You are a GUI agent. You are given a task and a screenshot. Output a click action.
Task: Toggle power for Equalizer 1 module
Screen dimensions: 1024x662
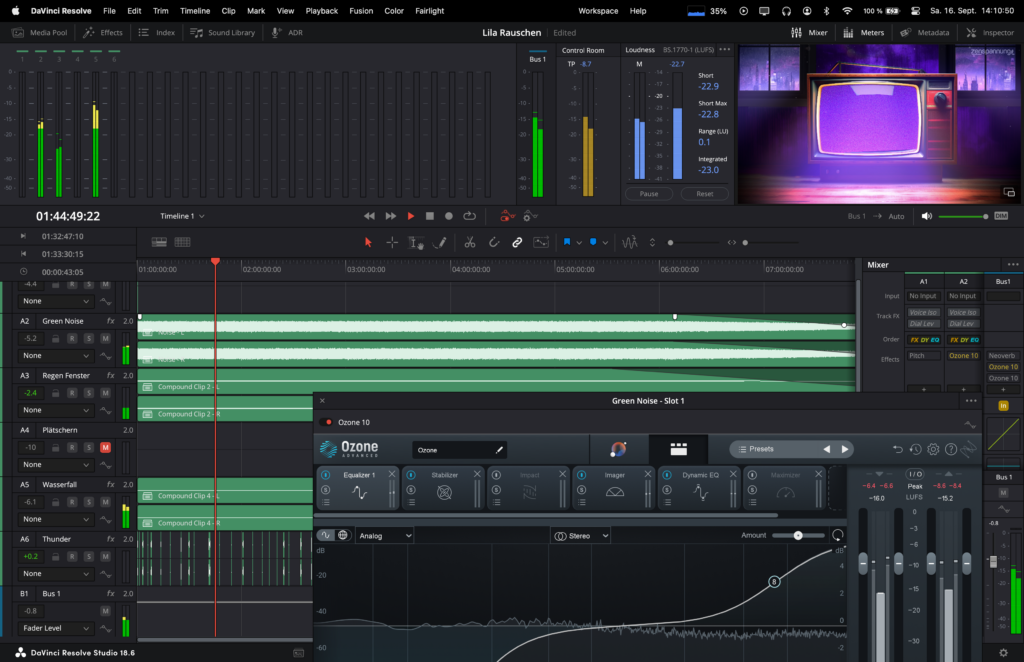pos(325,475)
